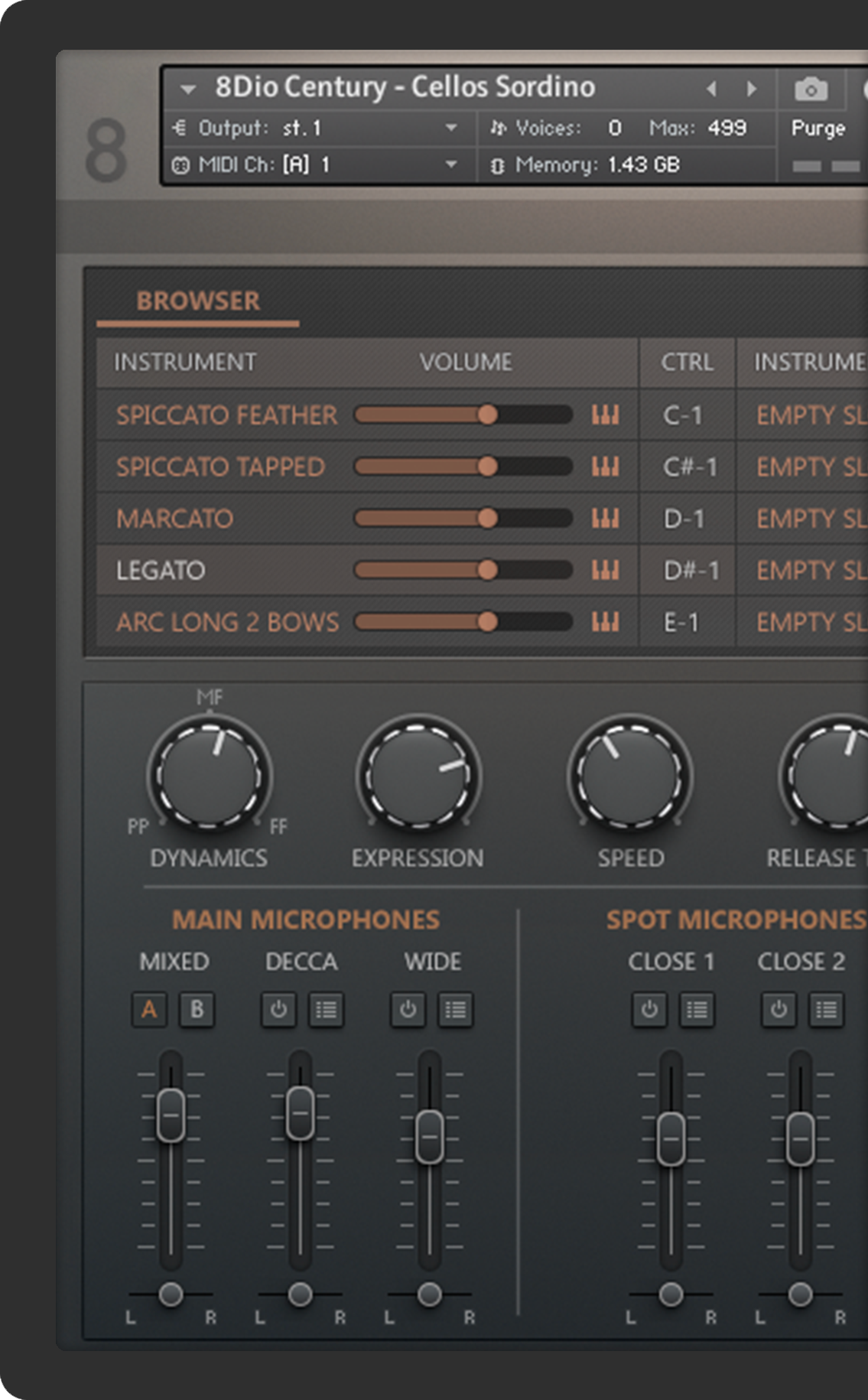Switch to the Browser tab

coord(198,301)
